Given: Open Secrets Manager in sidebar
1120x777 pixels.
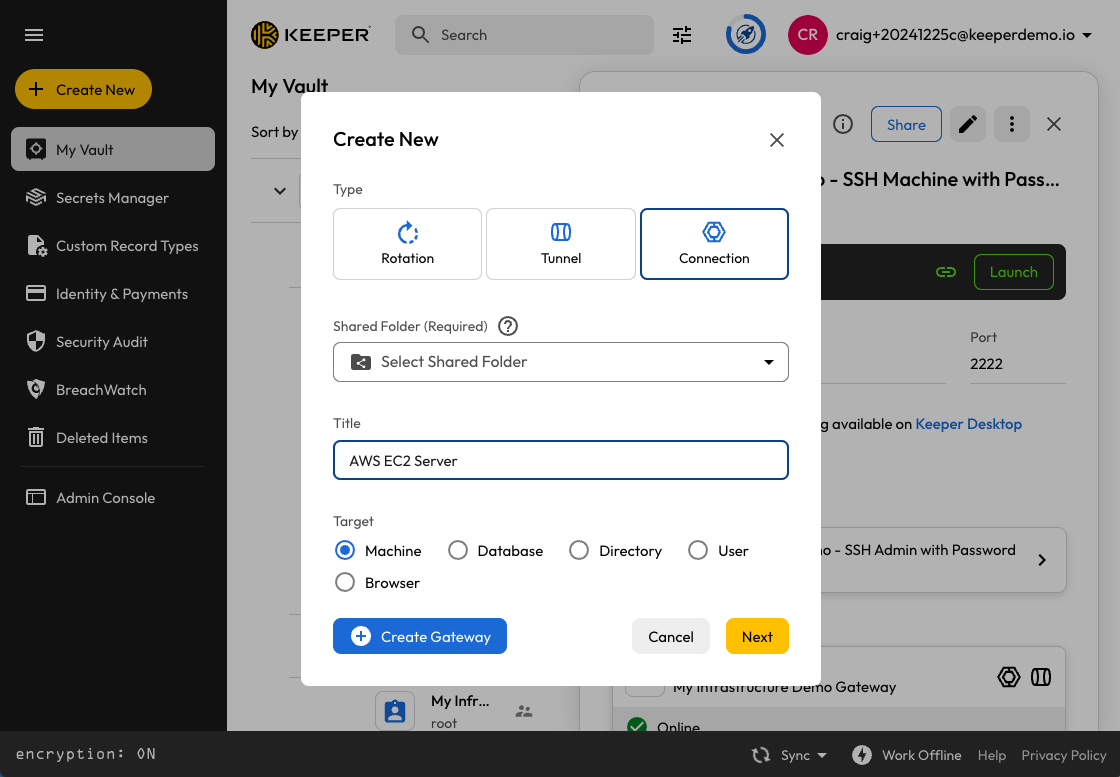Looking at the screenshot, I should [112, 198].
